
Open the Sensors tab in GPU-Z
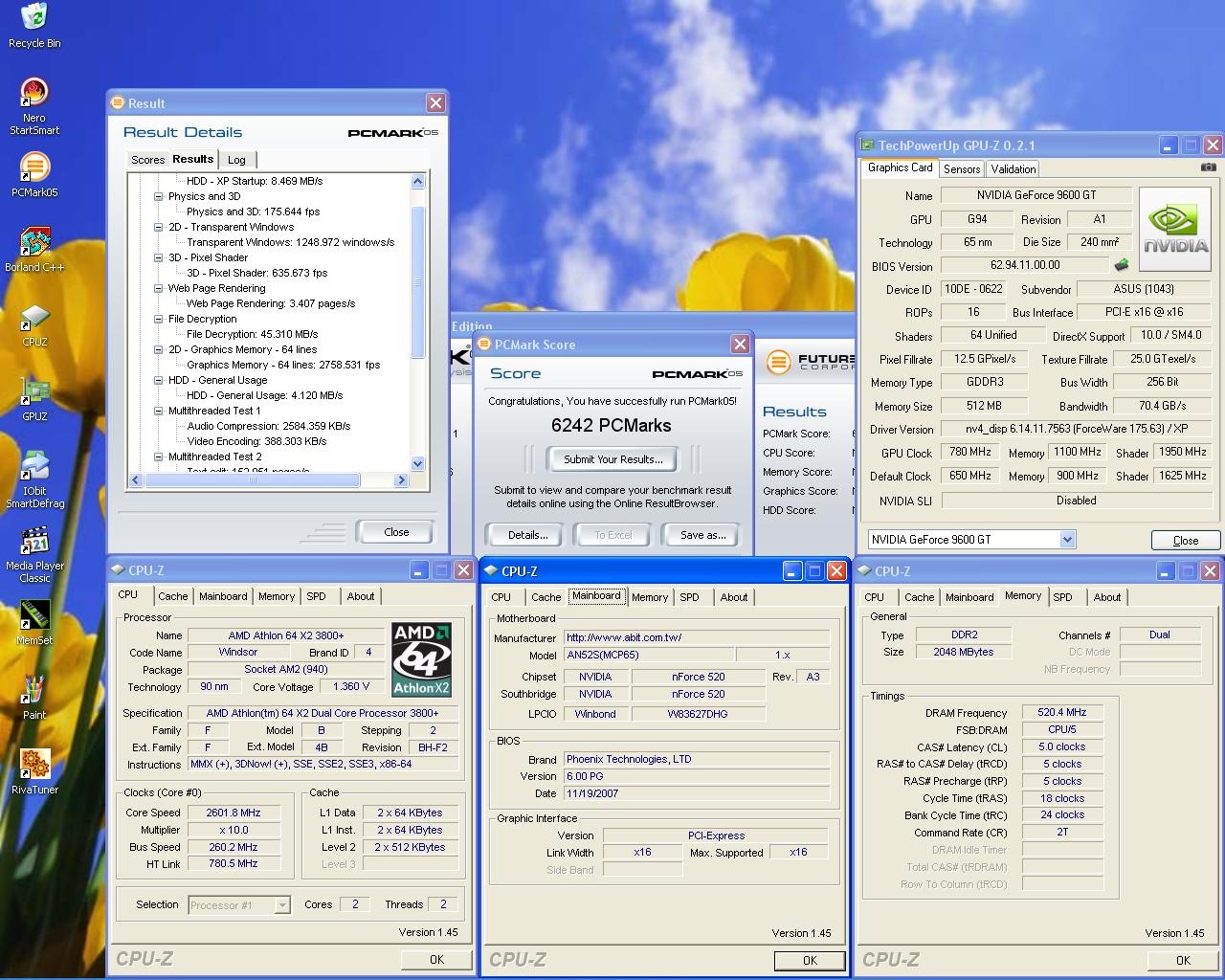962,169
